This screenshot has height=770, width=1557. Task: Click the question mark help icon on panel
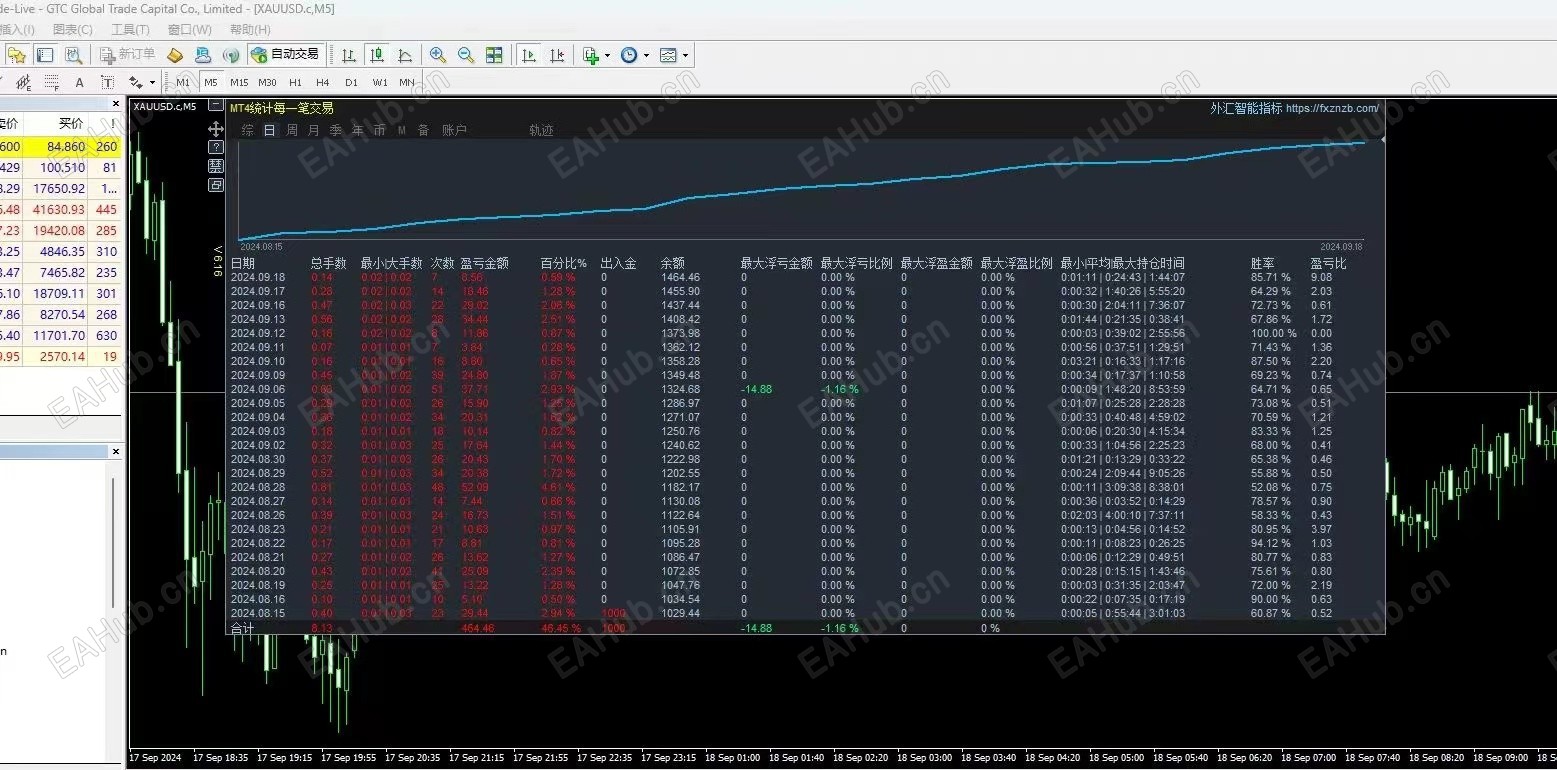coord(215,147)
